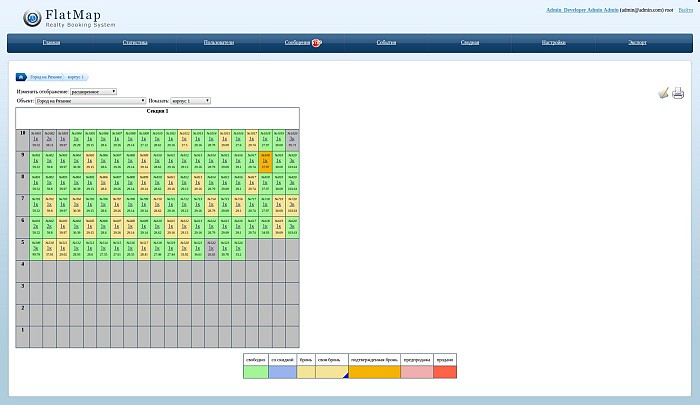Open the Admin Developer Admin Admin profile link
The image size is (700, 405).
(x=582, y=9)
